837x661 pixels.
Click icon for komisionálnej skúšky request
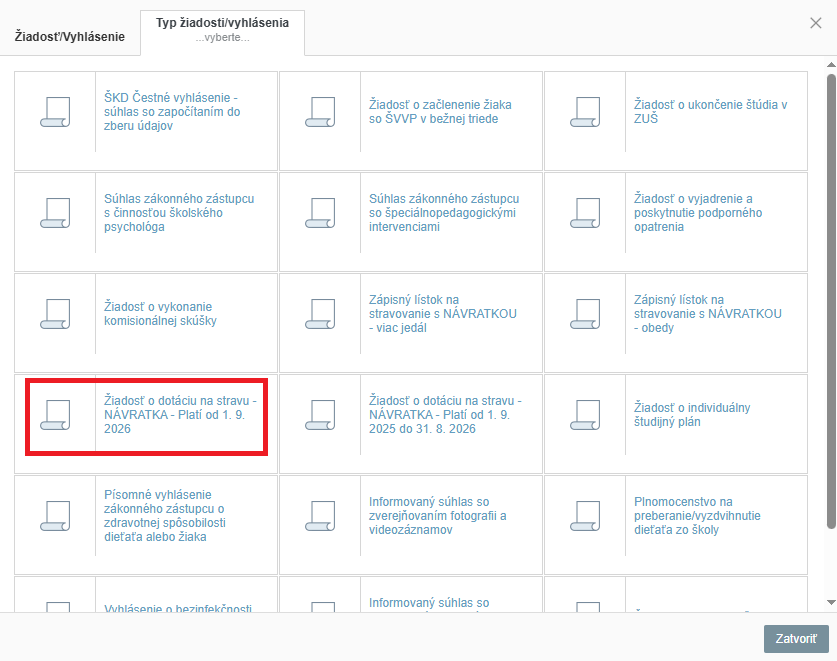coord(55,314)
